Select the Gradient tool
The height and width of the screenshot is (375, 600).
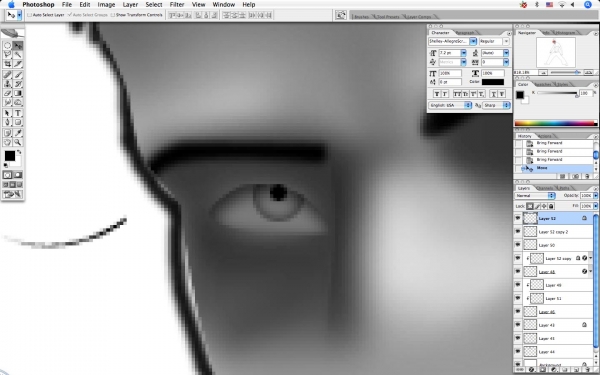pos(18,93)
